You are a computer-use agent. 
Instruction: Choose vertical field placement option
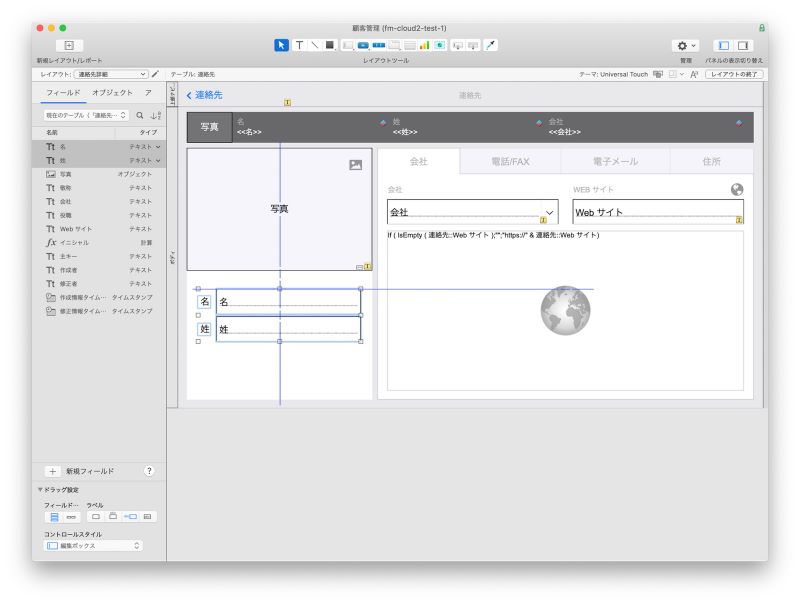(54, 517)
